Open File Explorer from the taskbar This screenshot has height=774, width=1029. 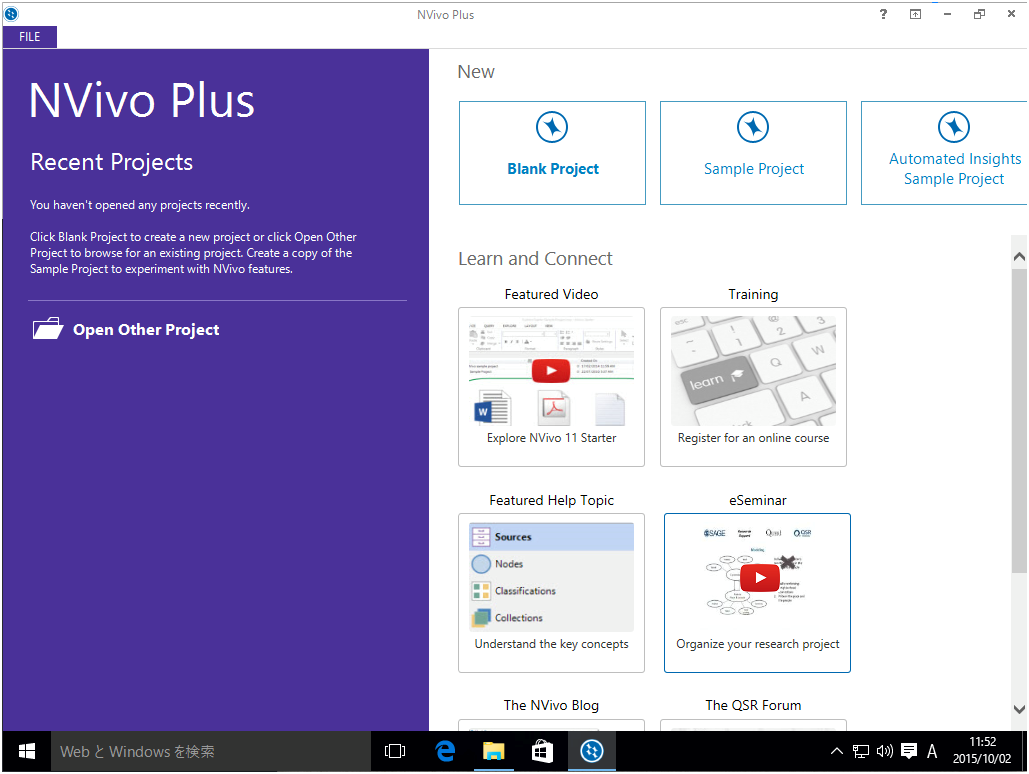[x=494, y=751]
